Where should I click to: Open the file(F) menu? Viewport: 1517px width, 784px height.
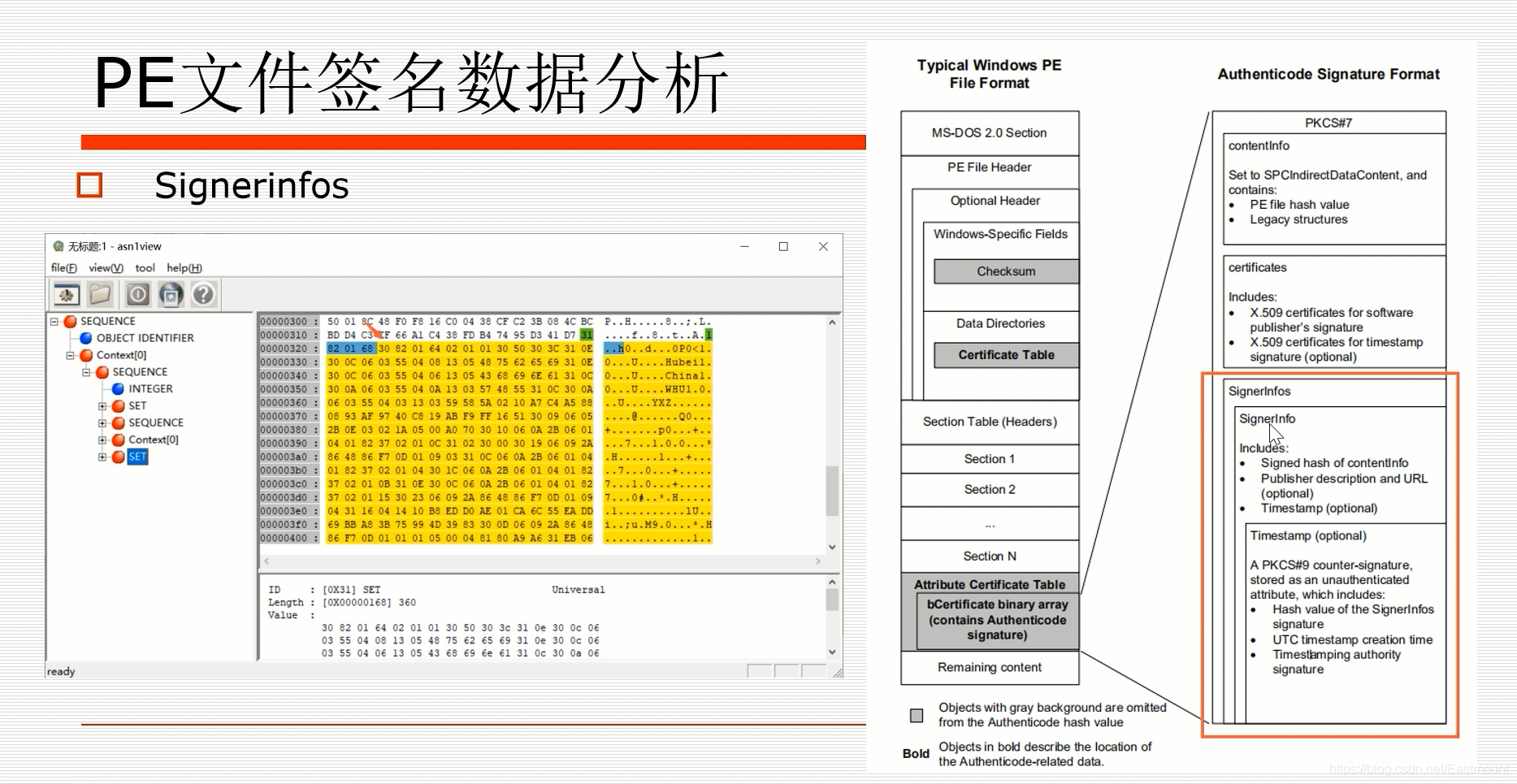64,268
